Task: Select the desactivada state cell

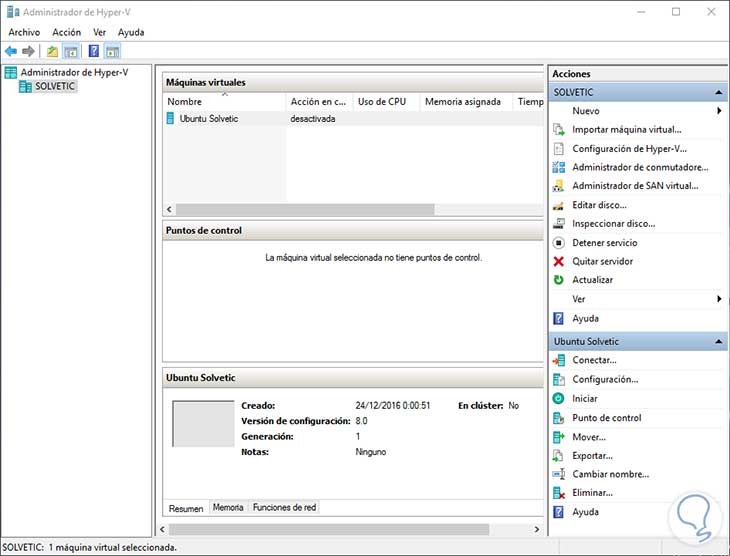Action: click(x=312, y=119)
